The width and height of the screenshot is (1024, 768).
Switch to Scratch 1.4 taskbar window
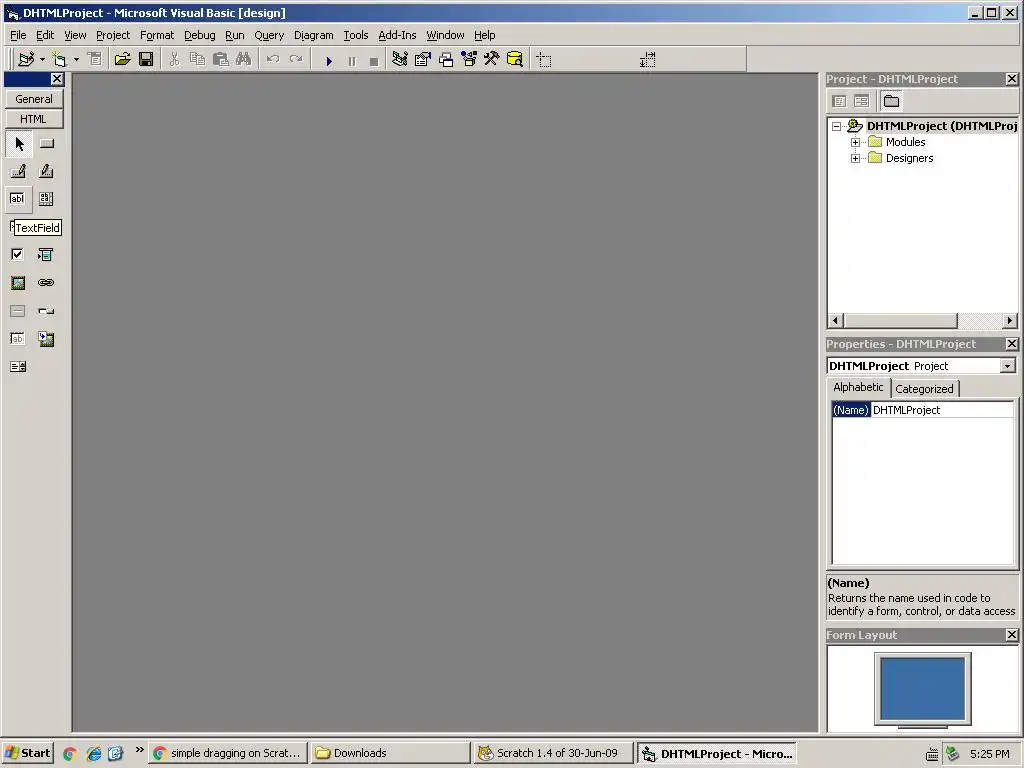(552, 753)
